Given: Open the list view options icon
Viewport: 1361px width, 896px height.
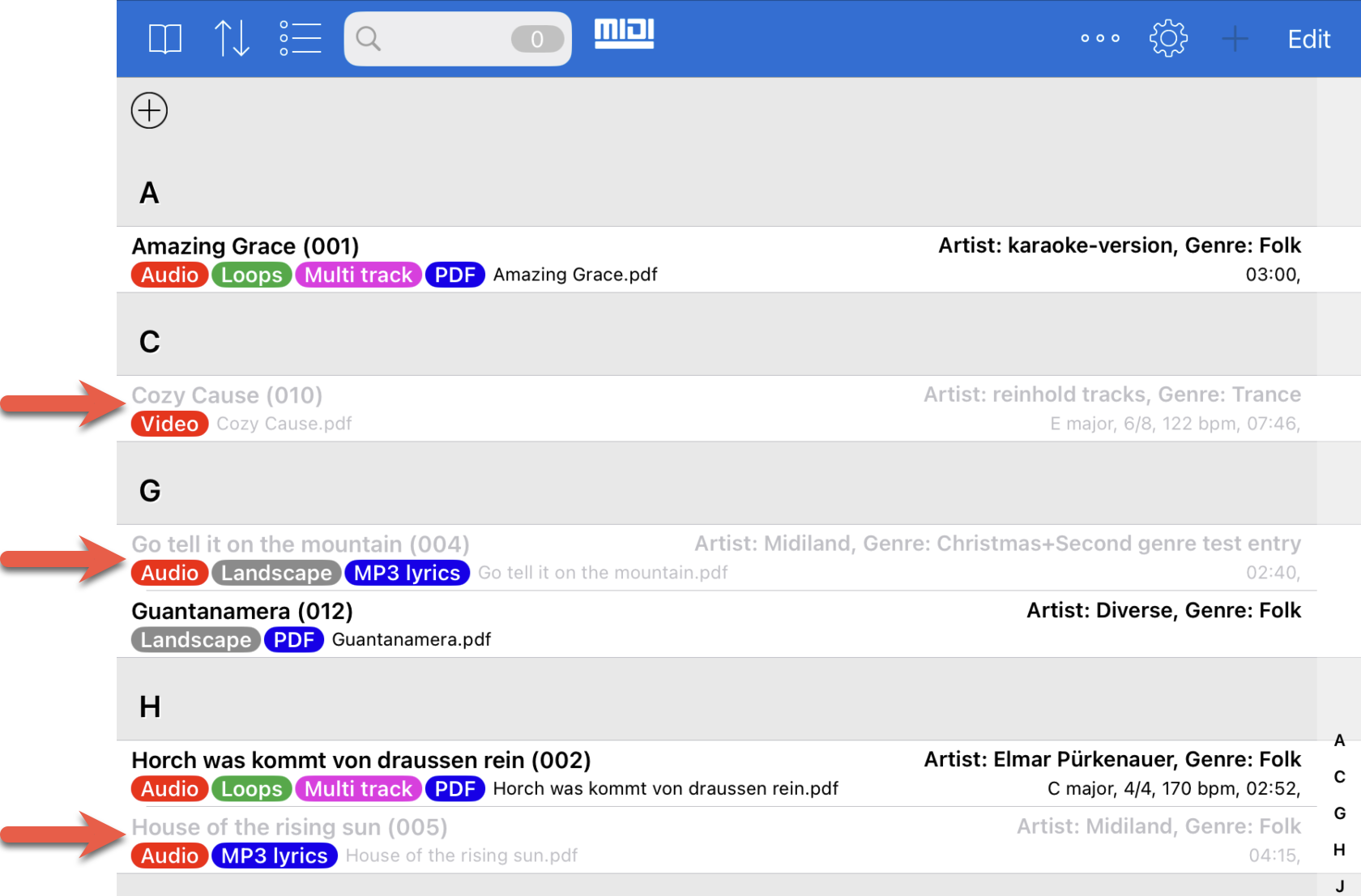Looking at the screenshot, I should point(301,39).
